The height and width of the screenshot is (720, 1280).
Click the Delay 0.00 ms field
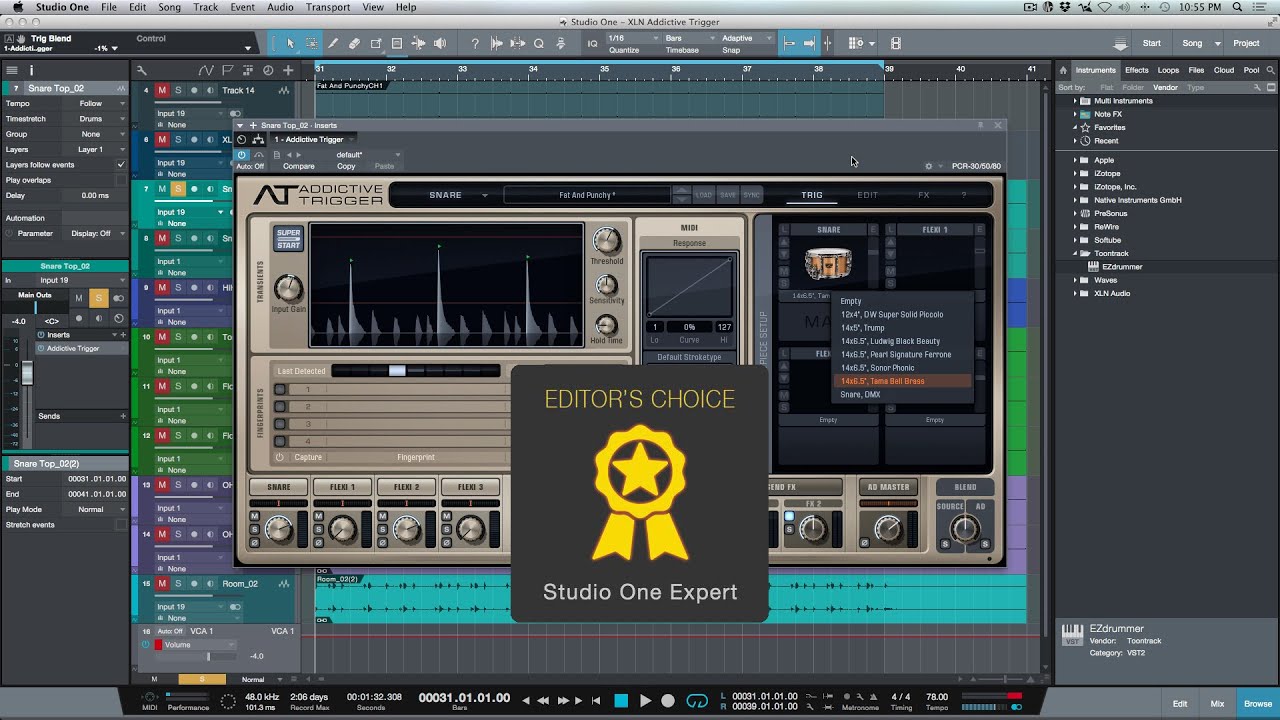pos(96,195)
